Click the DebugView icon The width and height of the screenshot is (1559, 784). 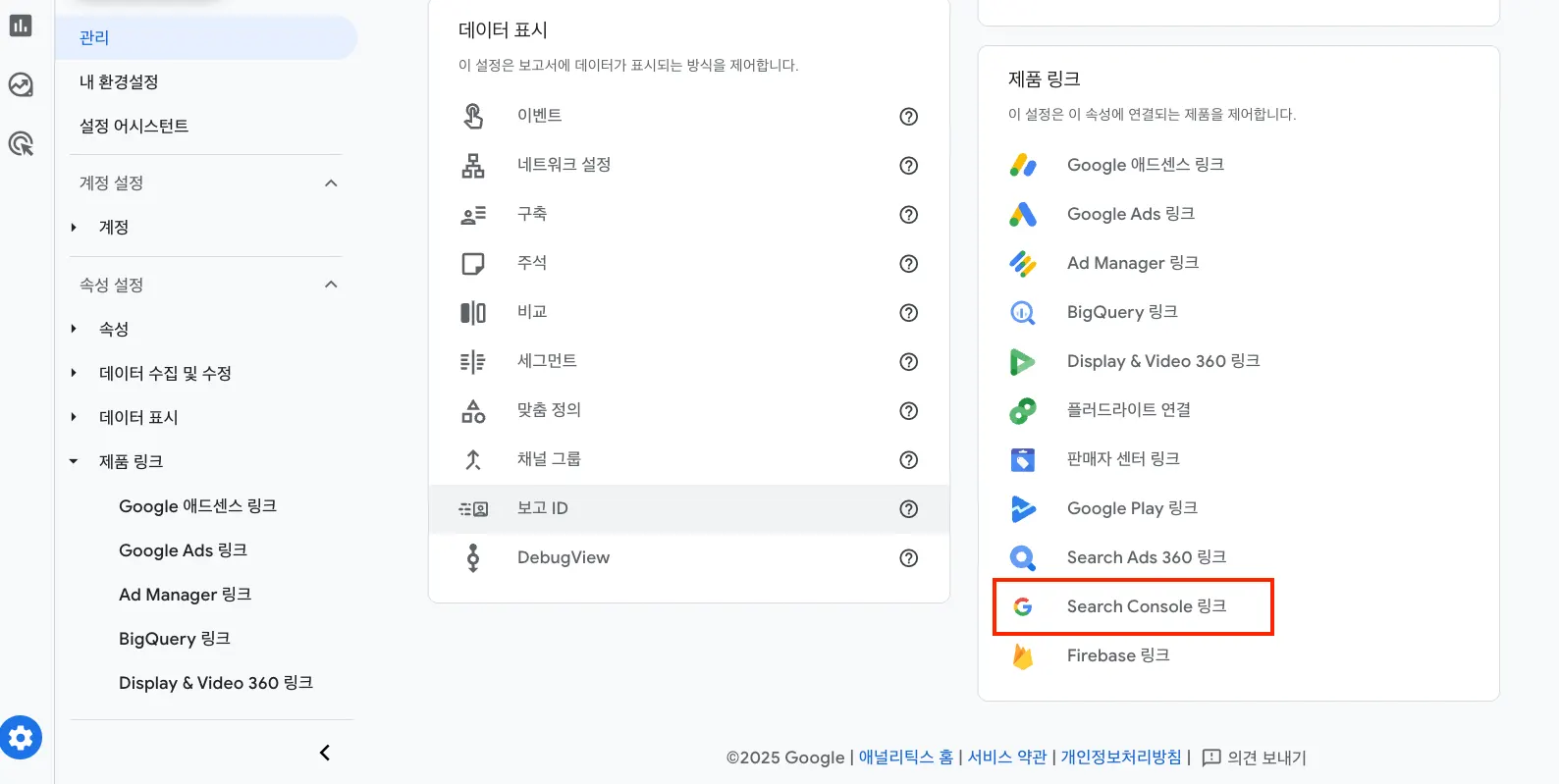[x=473, y=557]
